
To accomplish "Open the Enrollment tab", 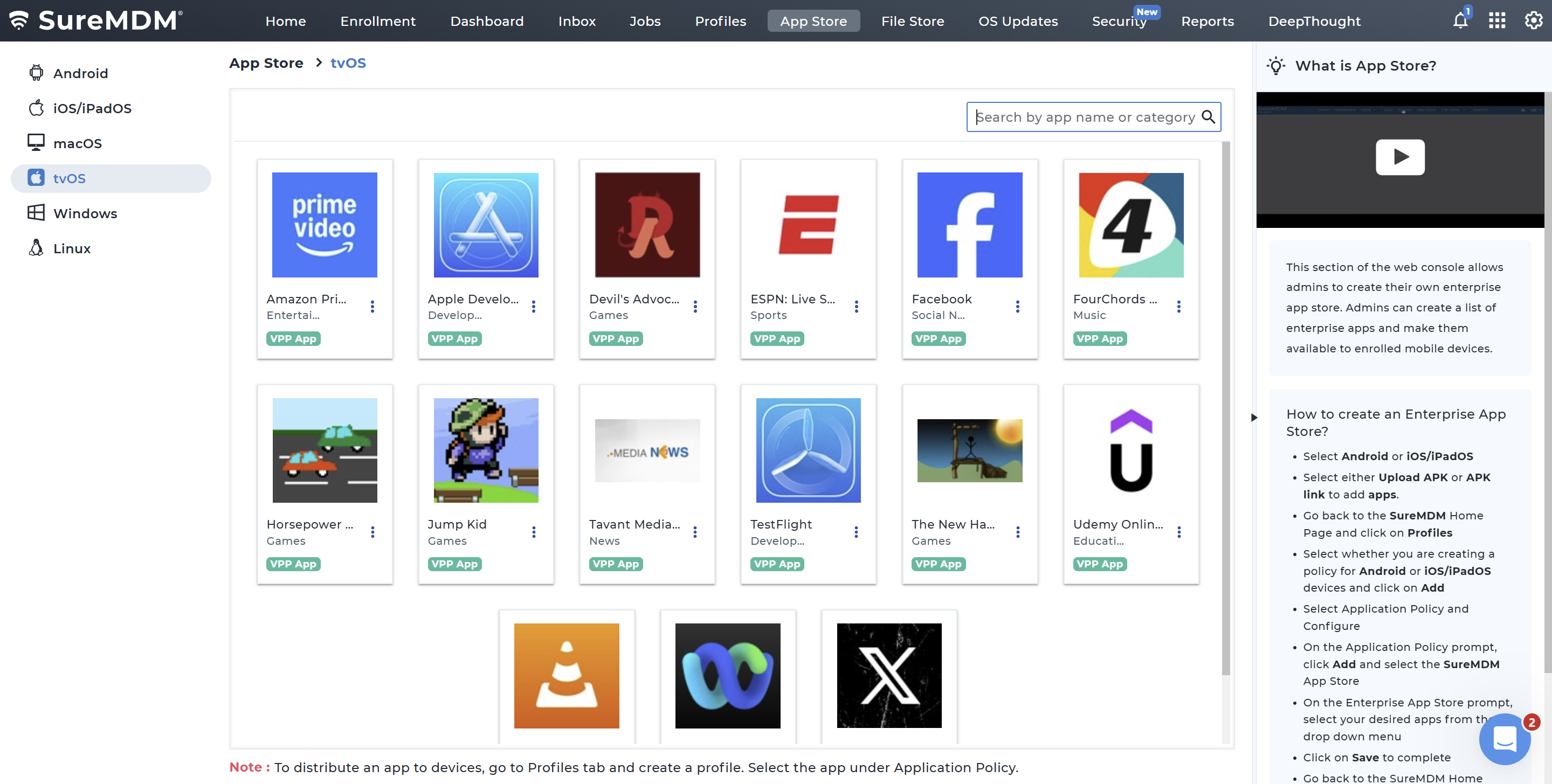I will 378,21.
